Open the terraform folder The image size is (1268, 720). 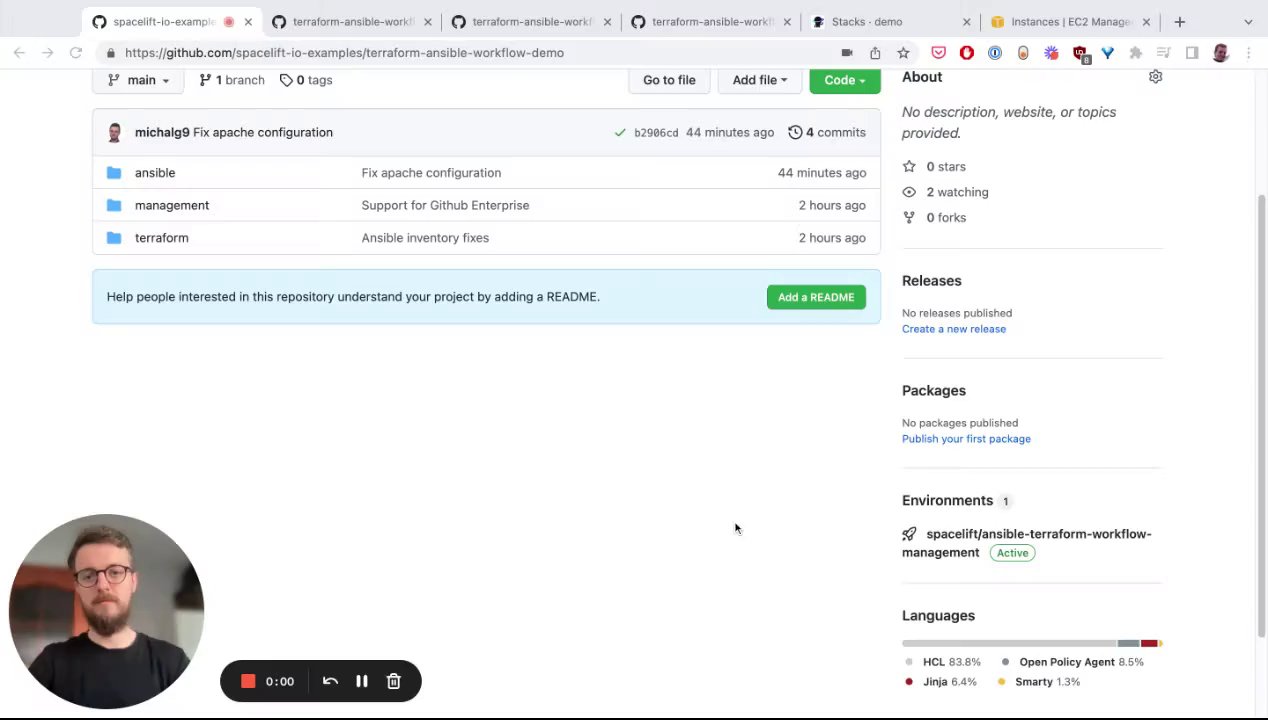point(161,238)
